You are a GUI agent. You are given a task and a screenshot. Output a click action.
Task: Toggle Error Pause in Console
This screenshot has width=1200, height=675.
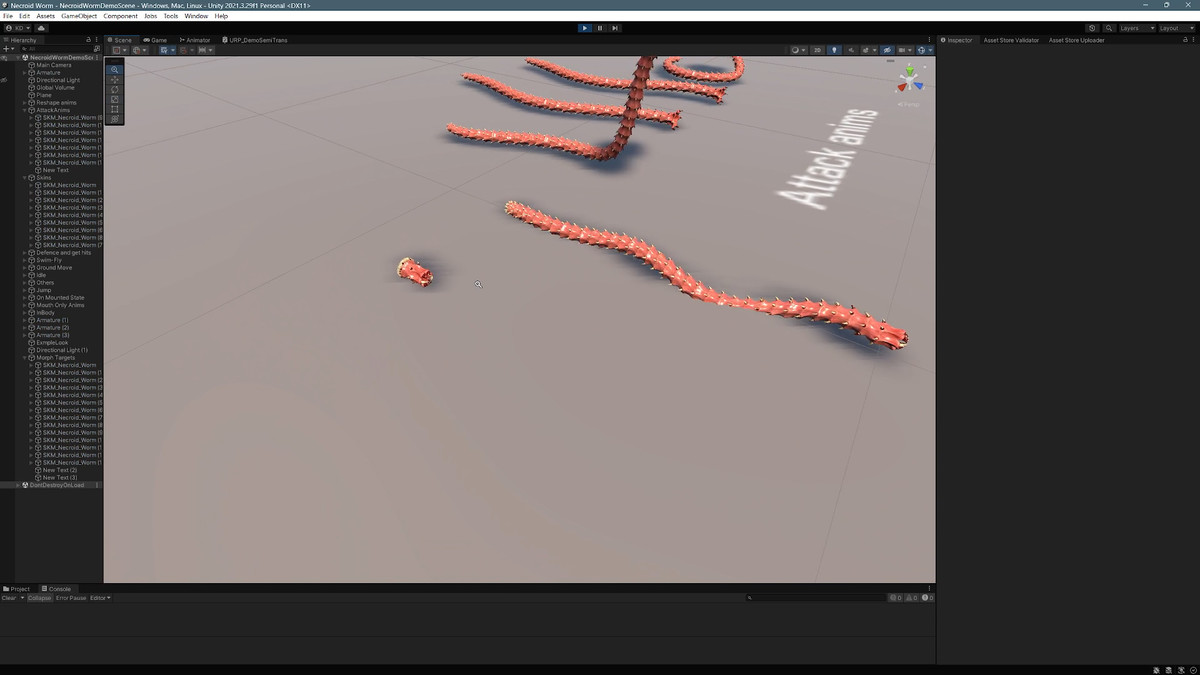71,598
